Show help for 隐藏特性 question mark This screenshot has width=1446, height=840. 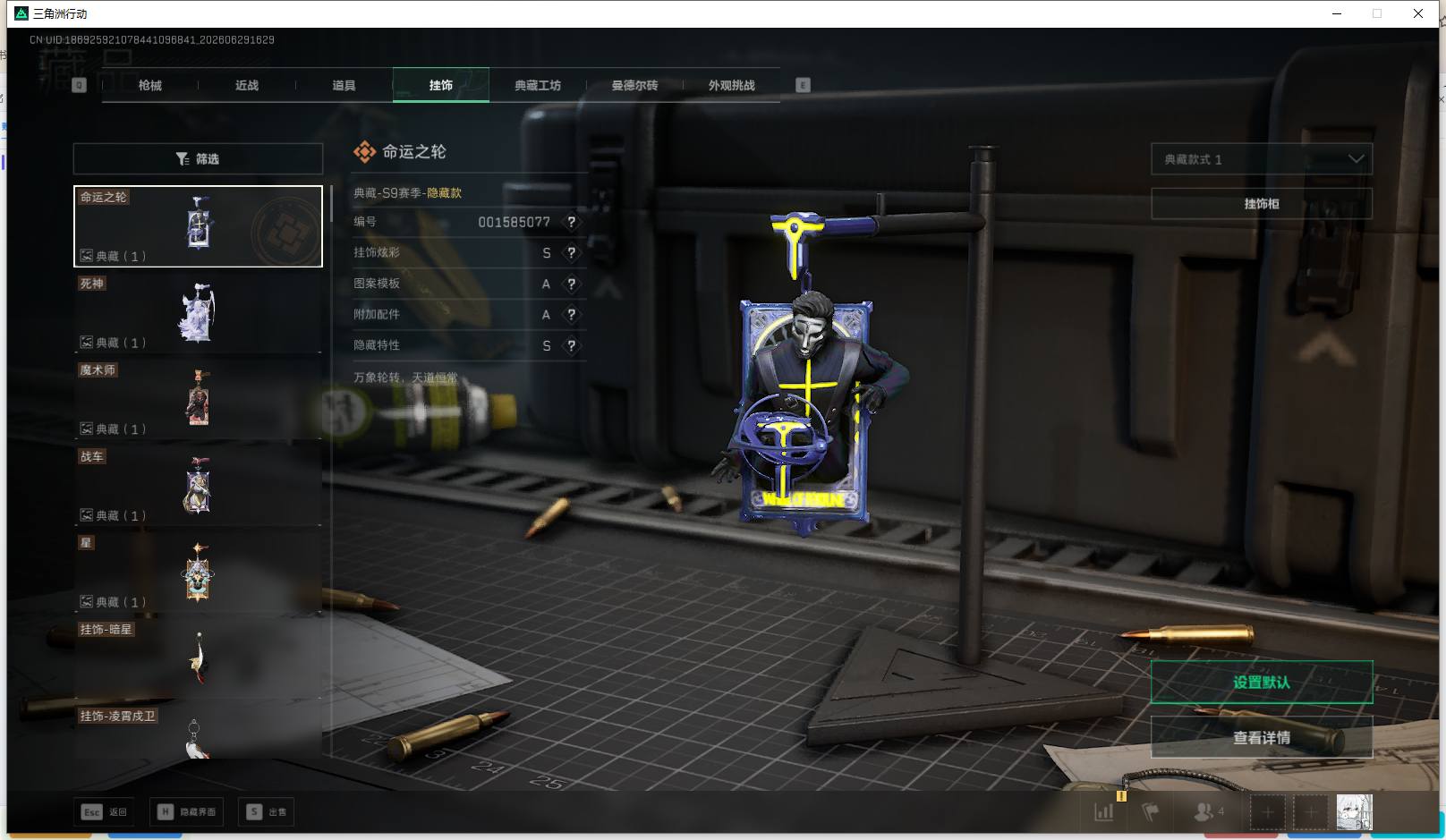point(572,346)
